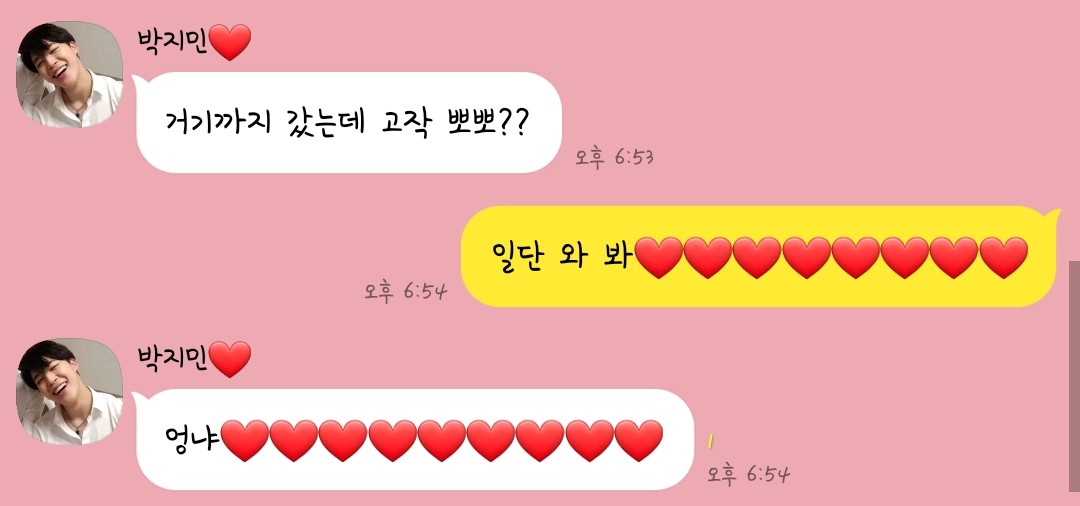Click the small yellow mark above the bottom timestamp
This screenshot has width=1080, height=506.
click(710, 441)
